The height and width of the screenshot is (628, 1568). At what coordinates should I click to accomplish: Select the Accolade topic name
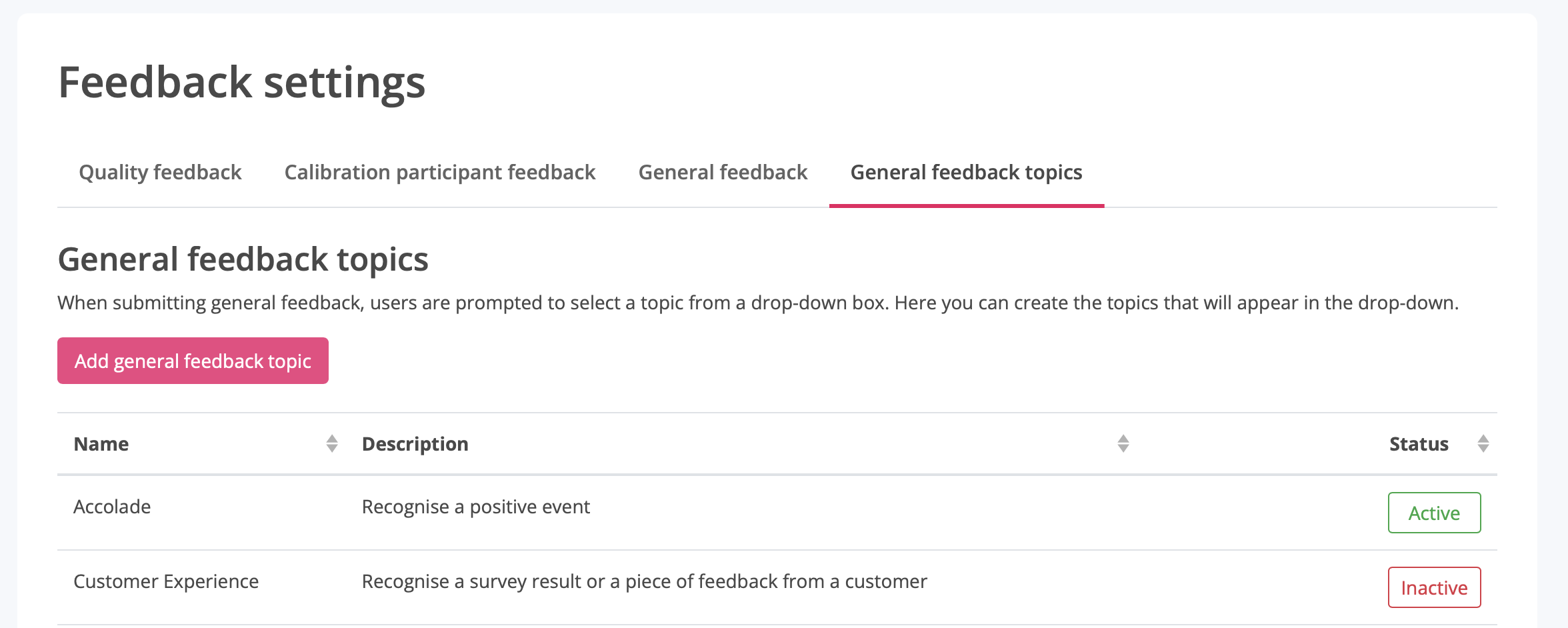point(112,507)
